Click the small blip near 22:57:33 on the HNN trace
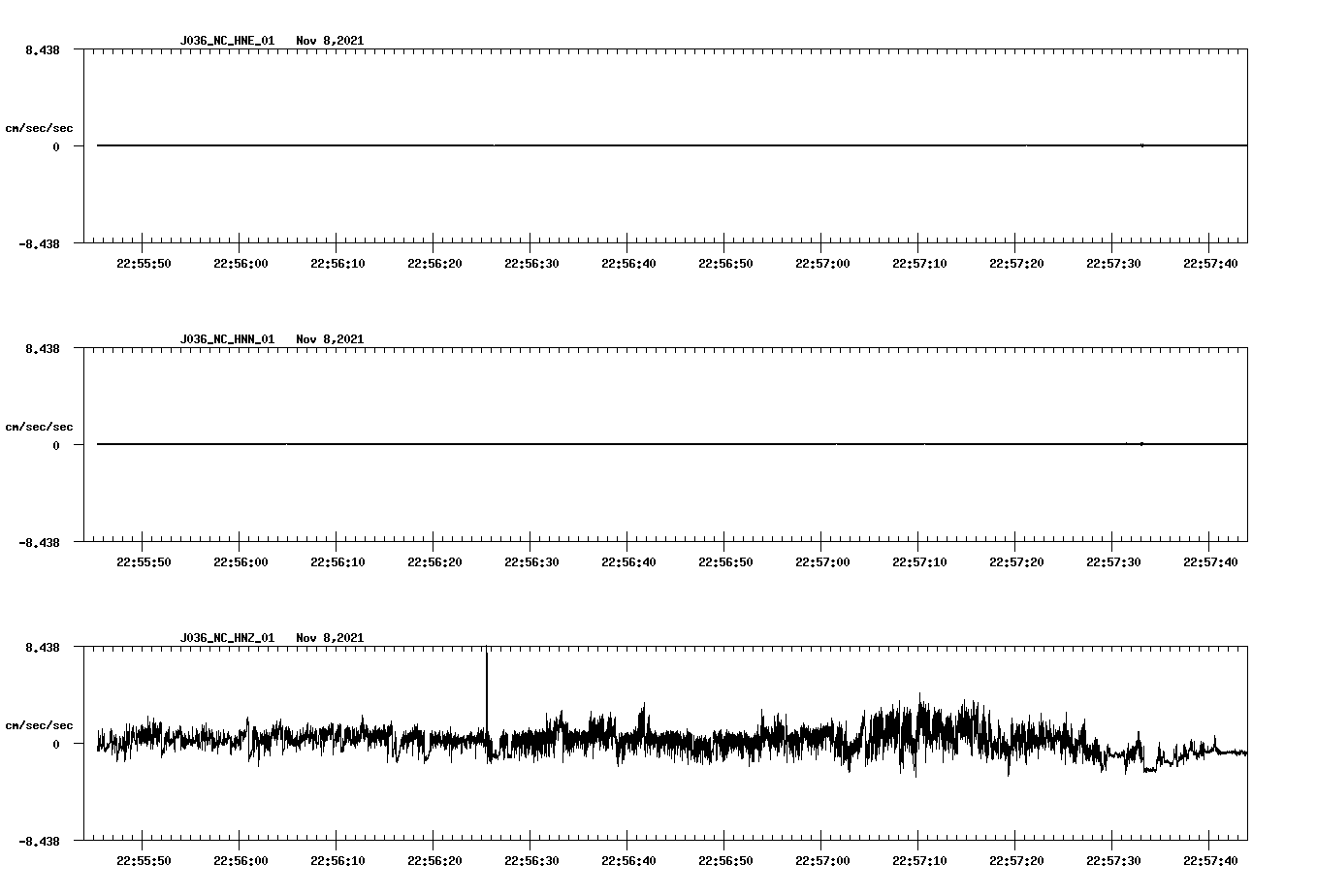 click(x=1142, y=444)
